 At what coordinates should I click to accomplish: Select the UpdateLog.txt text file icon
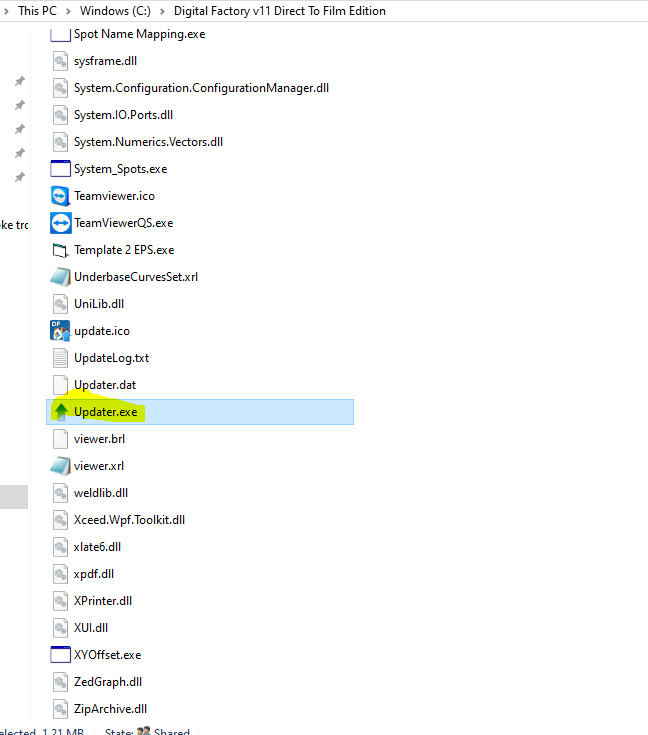[61, 358]
